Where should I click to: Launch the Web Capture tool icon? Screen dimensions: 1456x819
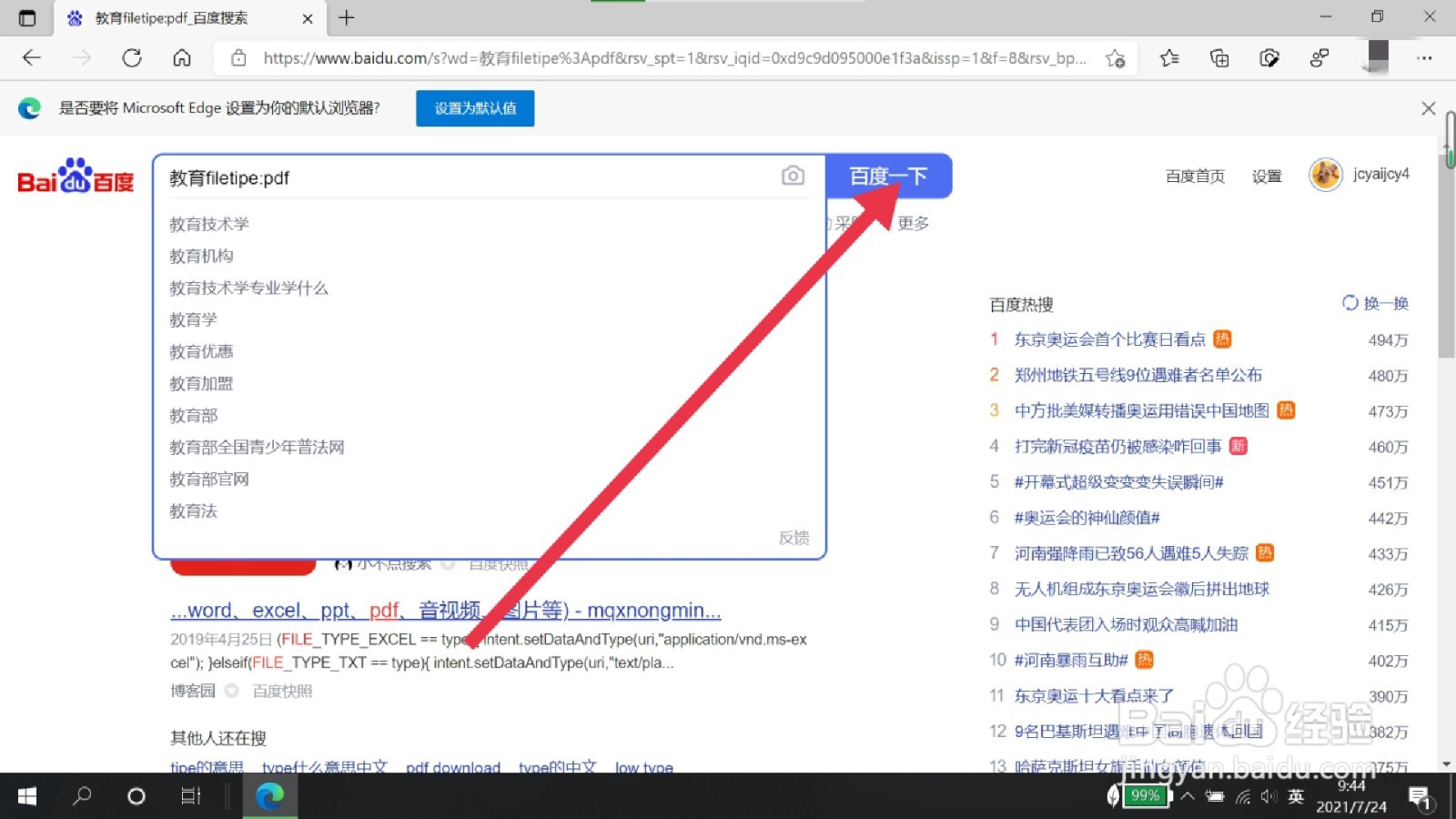click(1269, 57)
